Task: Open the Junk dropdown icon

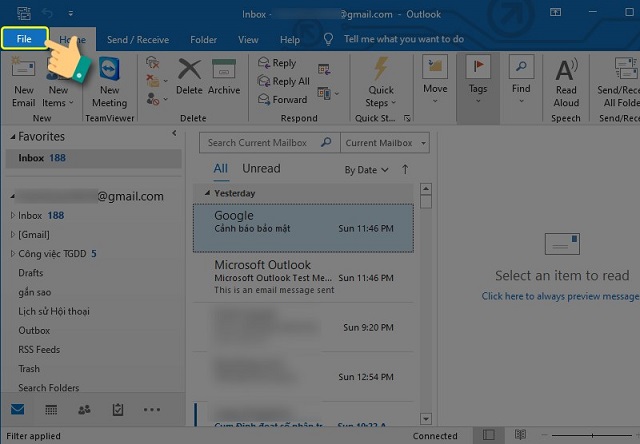Action: click(157, 98)
